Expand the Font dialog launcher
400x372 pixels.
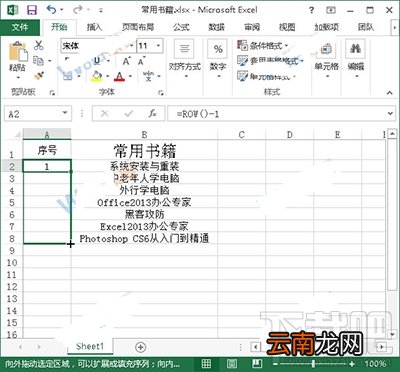[161, 93]
